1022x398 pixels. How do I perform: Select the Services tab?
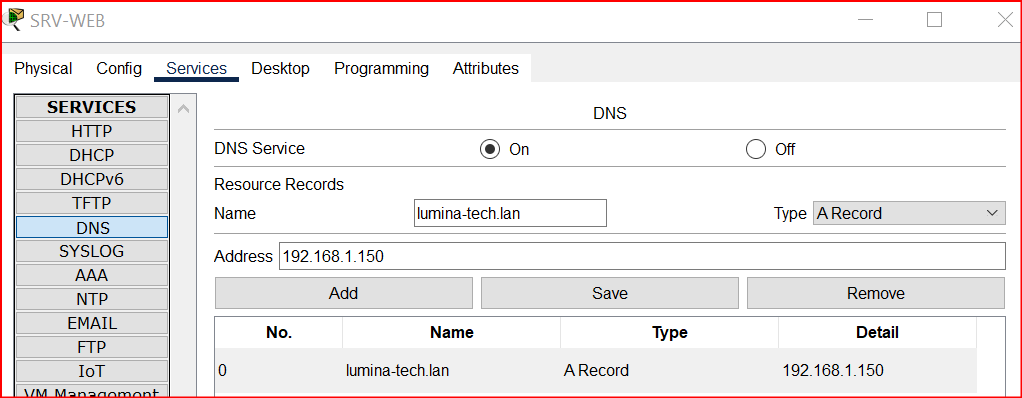click(x=196, y=68)
